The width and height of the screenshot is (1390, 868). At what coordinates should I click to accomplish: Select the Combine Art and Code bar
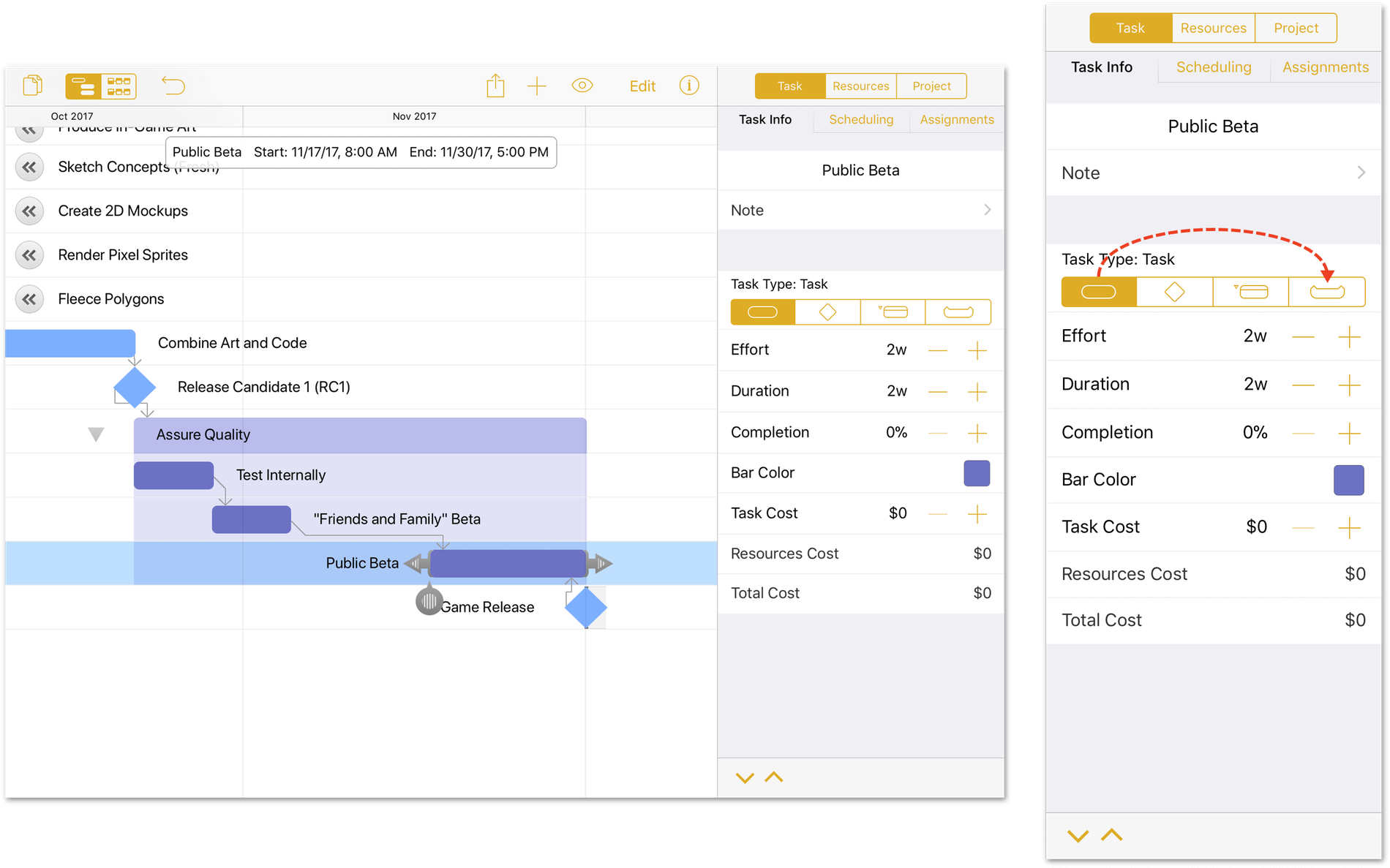pos(70,344)
